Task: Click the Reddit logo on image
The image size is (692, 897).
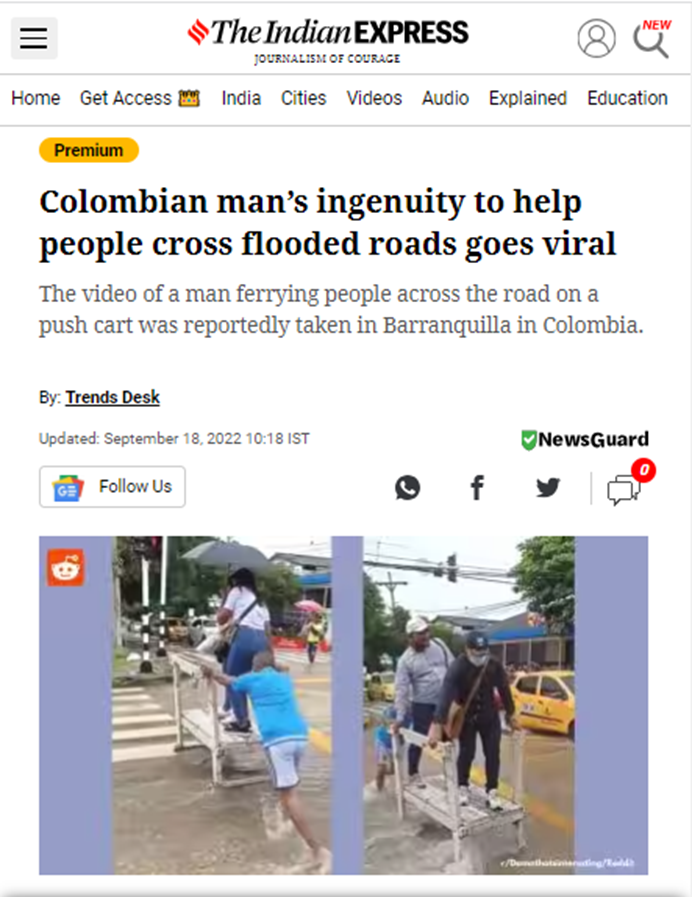Action: 65,567
